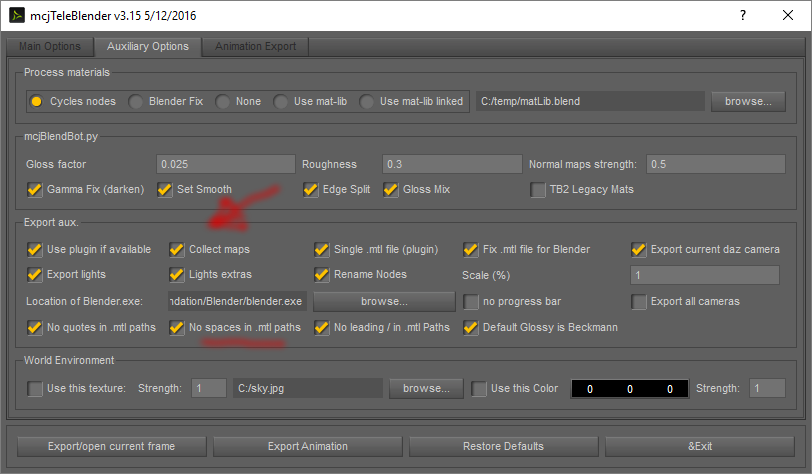Viewport: 812px width, 474px height.
Task: Toggle No spaces in .mtl paths
Action: coord(177,327)
